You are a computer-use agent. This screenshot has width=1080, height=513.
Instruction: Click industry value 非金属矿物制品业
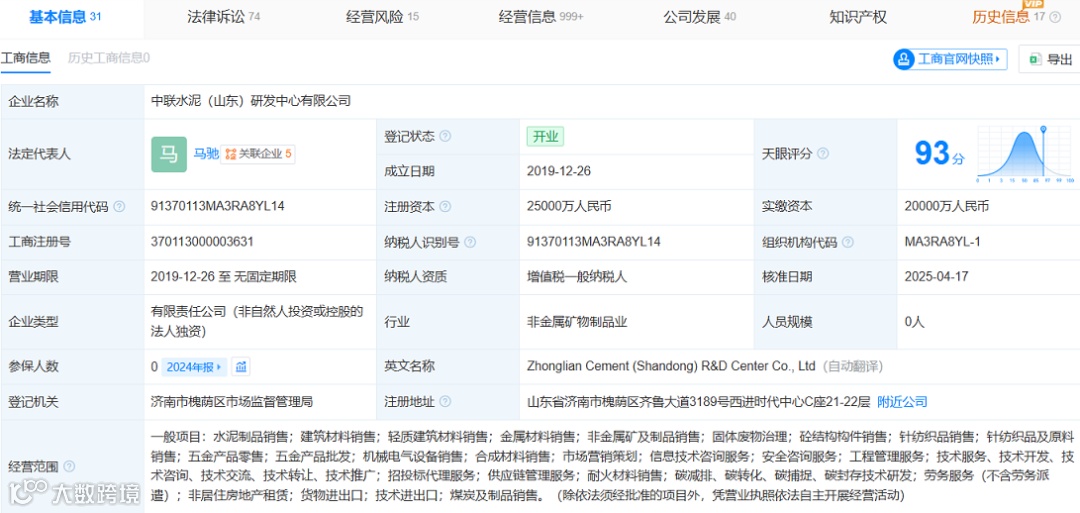(577, 321)
